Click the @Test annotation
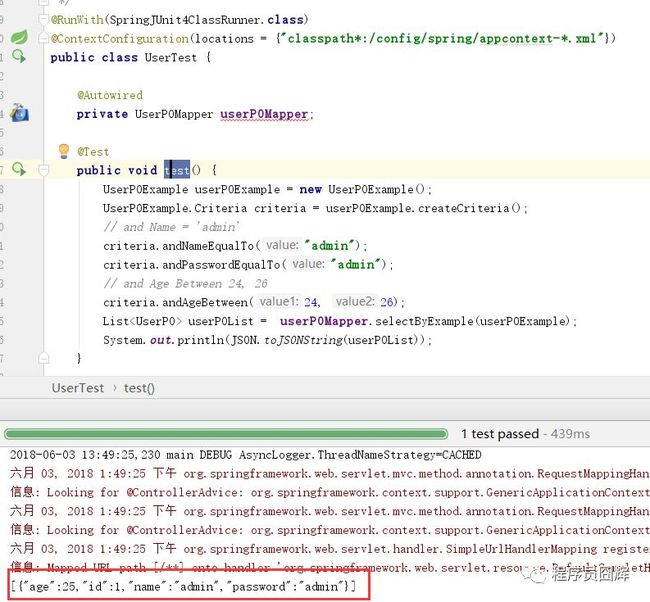This screenshot has width=650, height=602. 93,152
